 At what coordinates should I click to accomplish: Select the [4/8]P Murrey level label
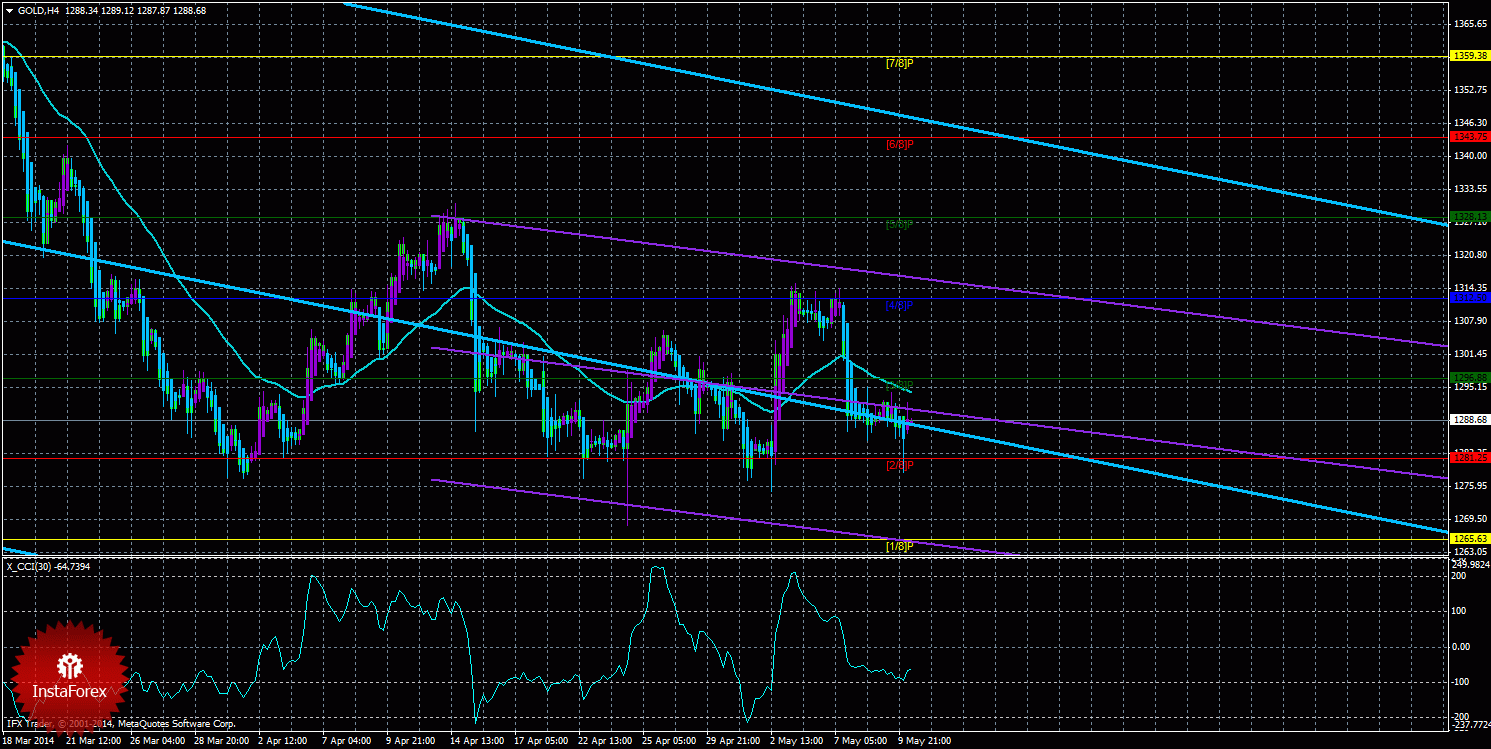tap(900, 305)
